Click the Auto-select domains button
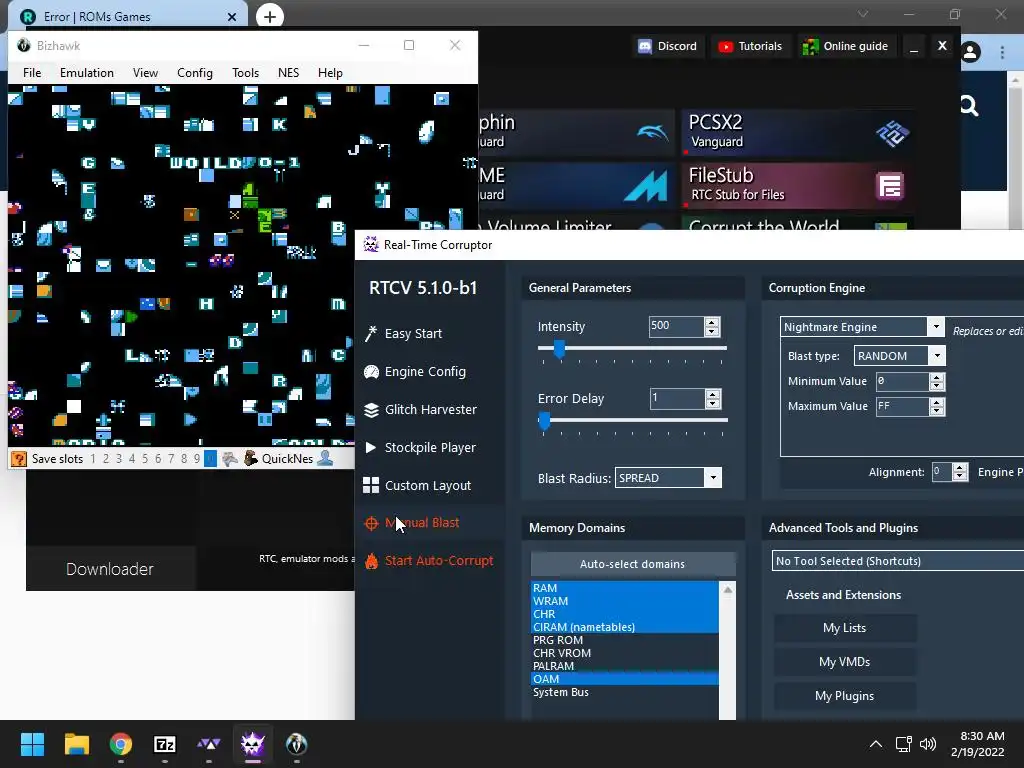The height and width of the screenshot is (768, 1024). pos(632,564)
